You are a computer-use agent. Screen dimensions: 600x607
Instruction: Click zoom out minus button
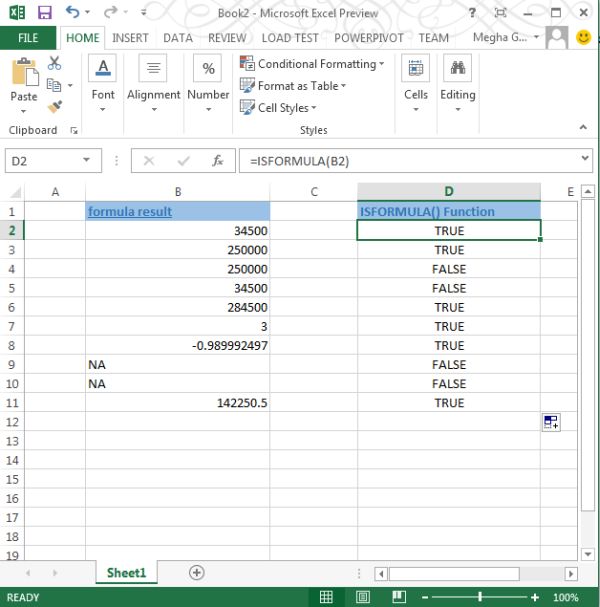coord(425,597)
